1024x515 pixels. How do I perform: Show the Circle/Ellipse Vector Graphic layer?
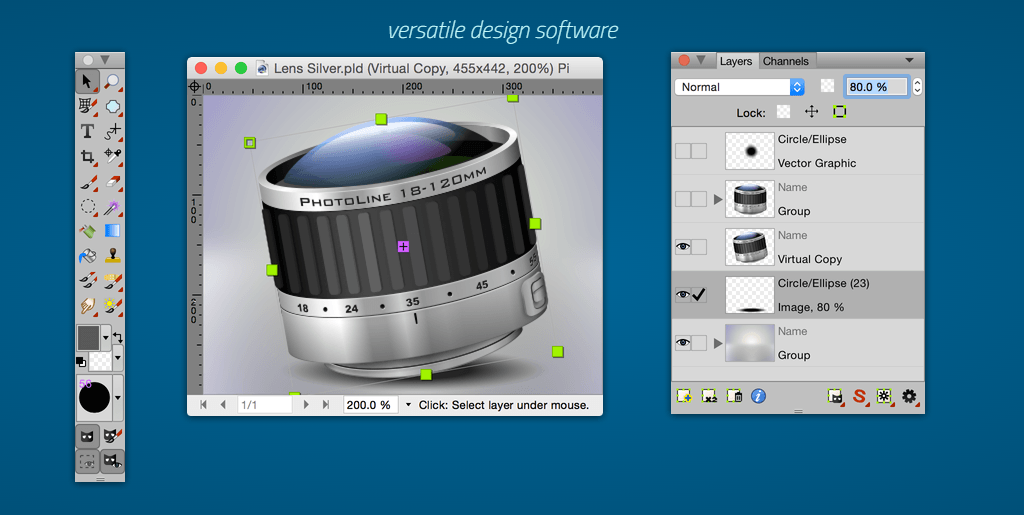(x=683, y=151)
